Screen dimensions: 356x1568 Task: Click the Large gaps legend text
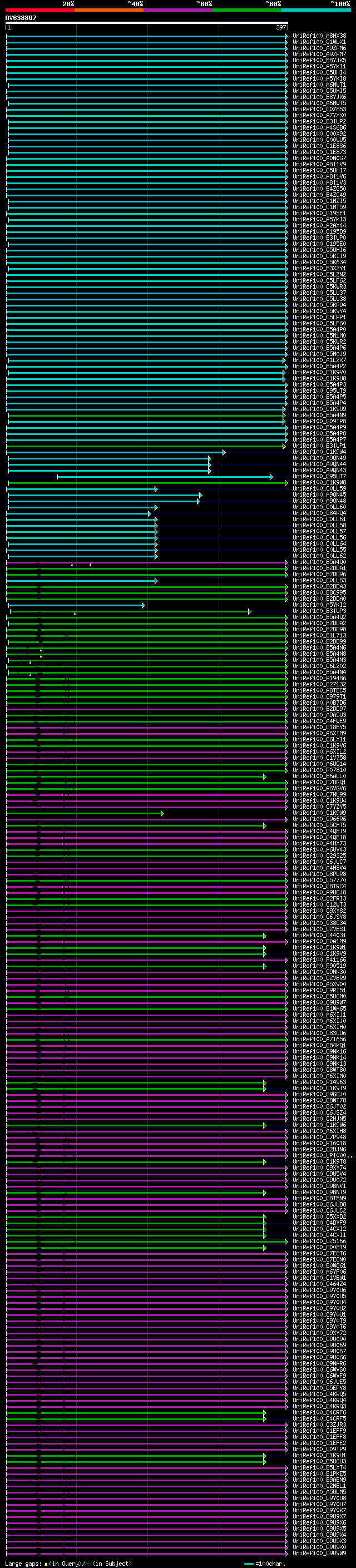coord(23,1564)
